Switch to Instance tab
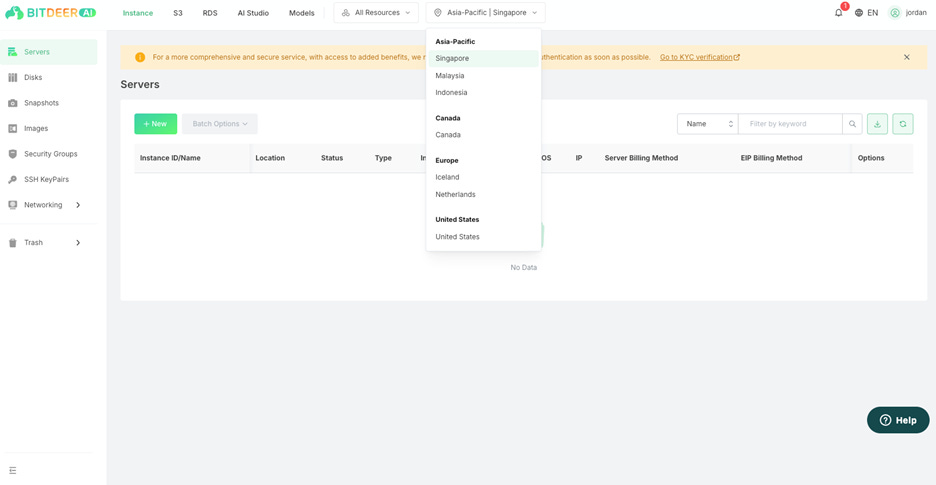 [138, 13]
